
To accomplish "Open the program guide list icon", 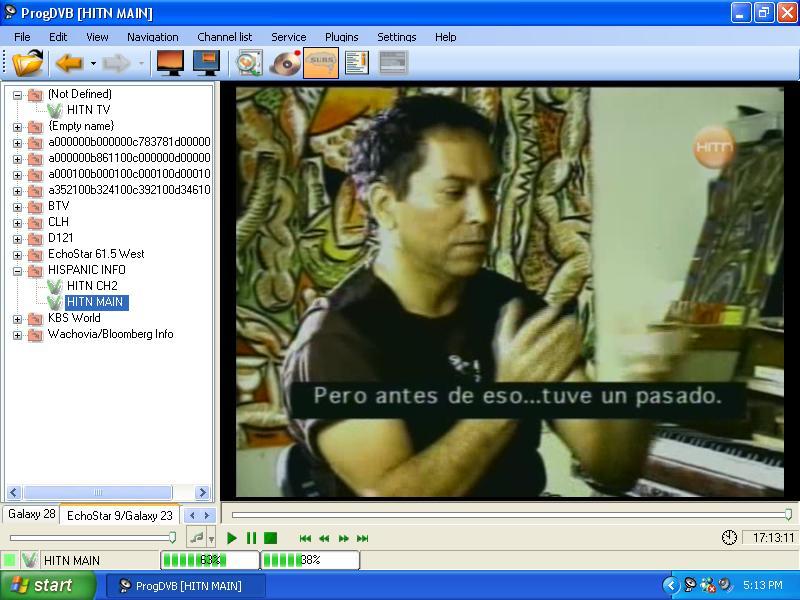I will point(357,63).
